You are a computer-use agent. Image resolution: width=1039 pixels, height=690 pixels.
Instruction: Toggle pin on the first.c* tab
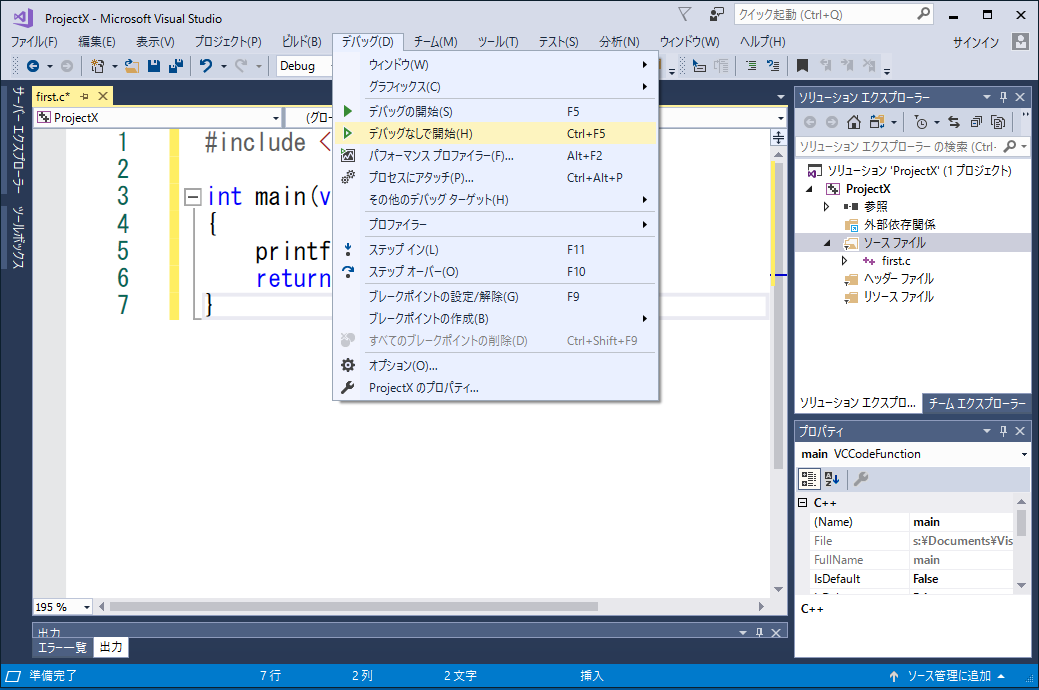tap(84, 97)
